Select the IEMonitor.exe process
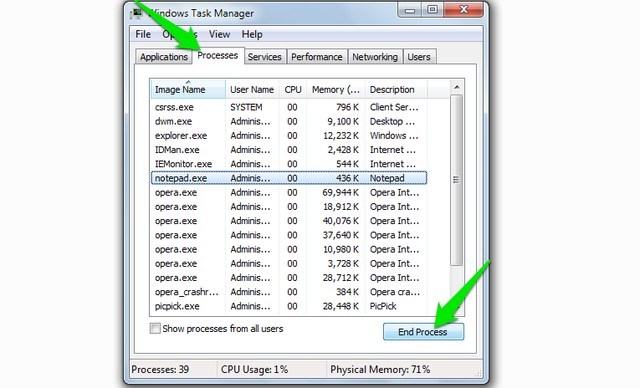Viewport: 640px width, 388px height. [x=289, y=164]
